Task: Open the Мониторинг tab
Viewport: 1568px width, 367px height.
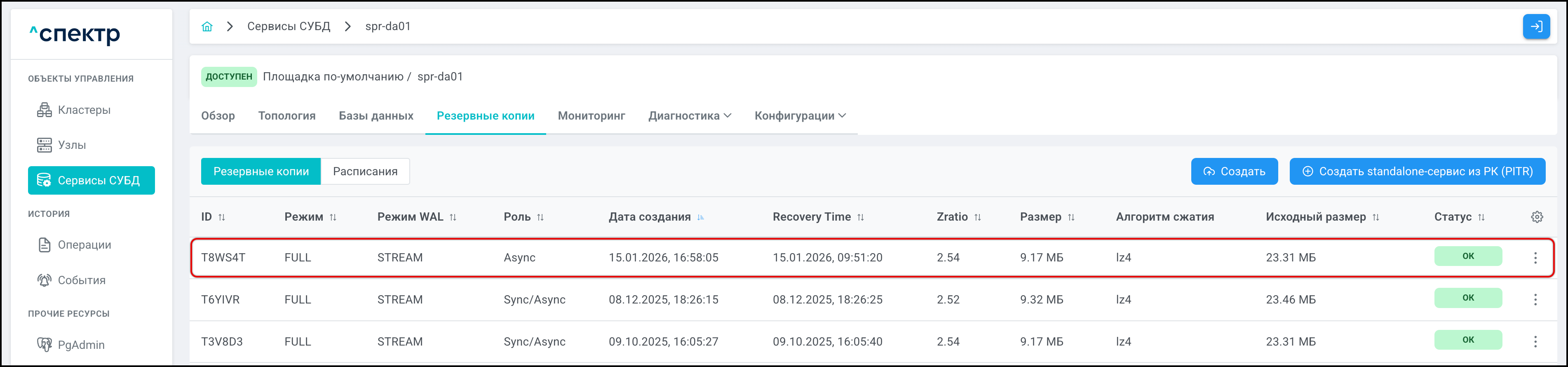Action: tap(591, 115)
